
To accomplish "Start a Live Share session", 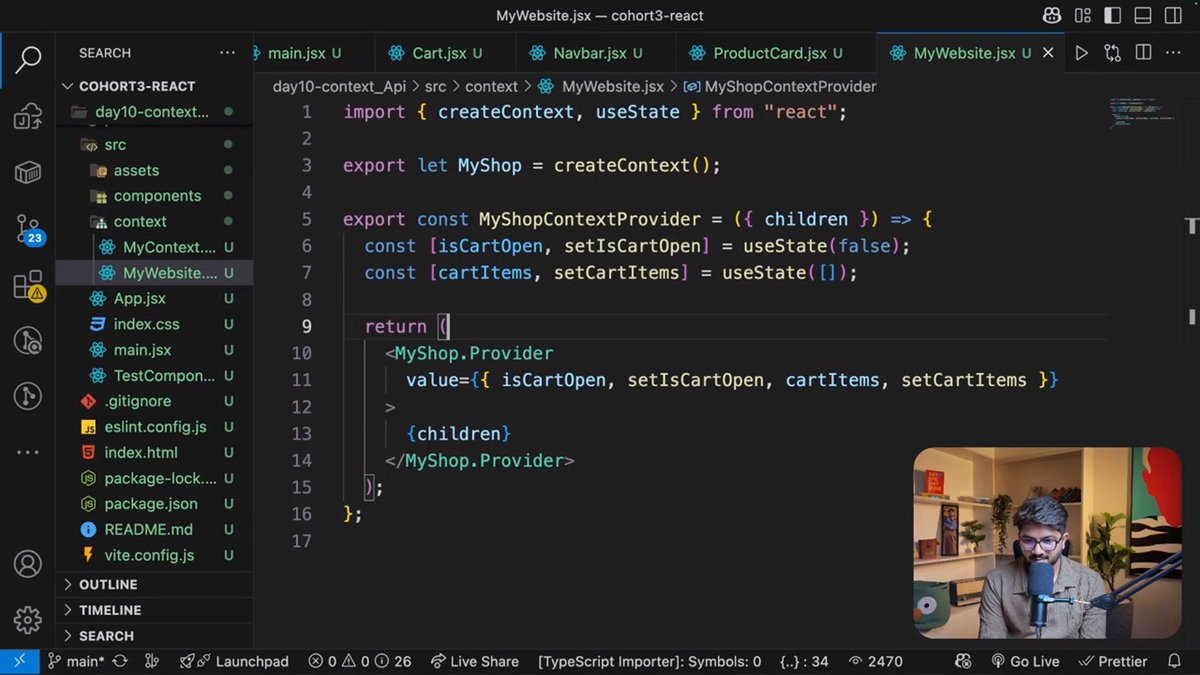I will [x=475, y=661].
